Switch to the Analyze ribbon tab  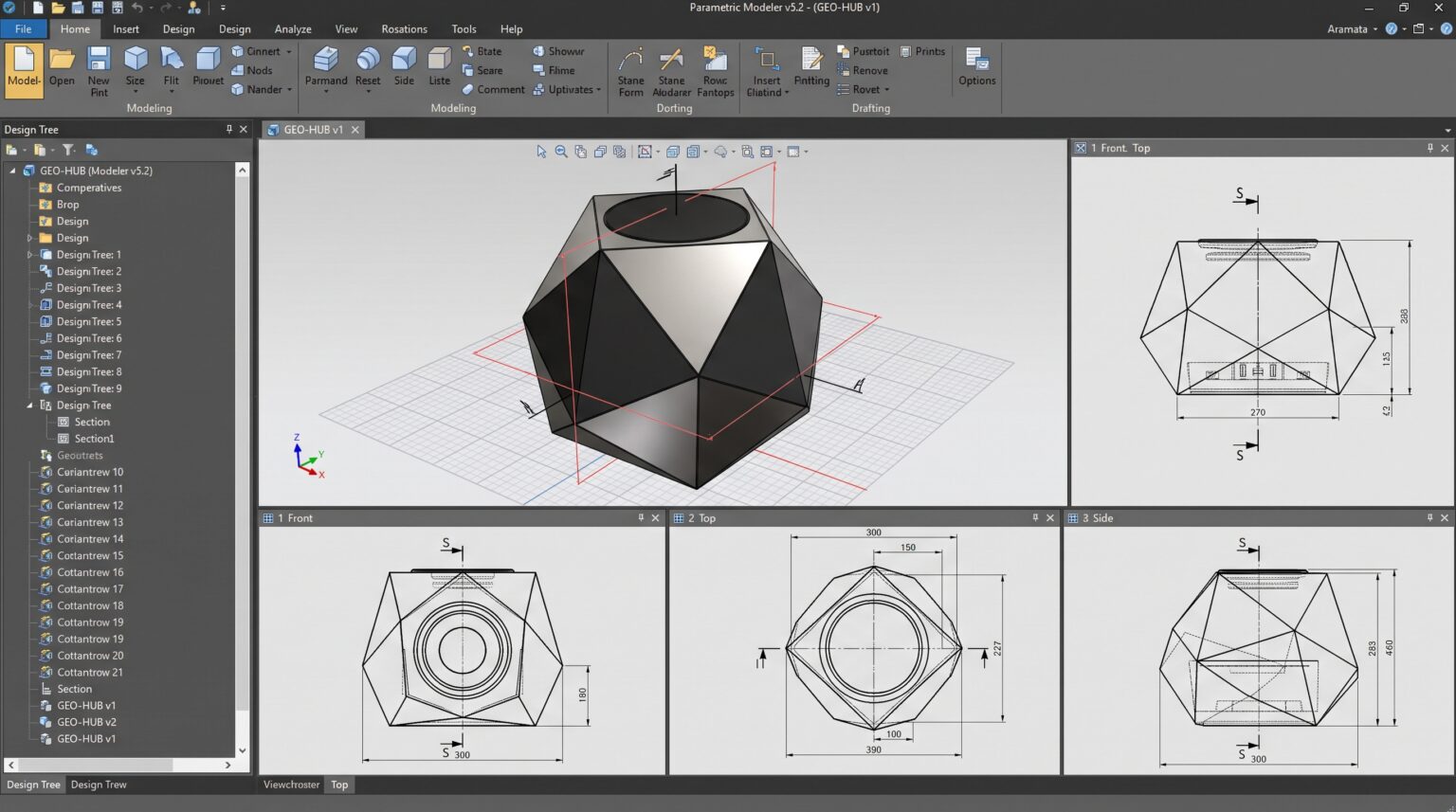[x=293, y=28]
